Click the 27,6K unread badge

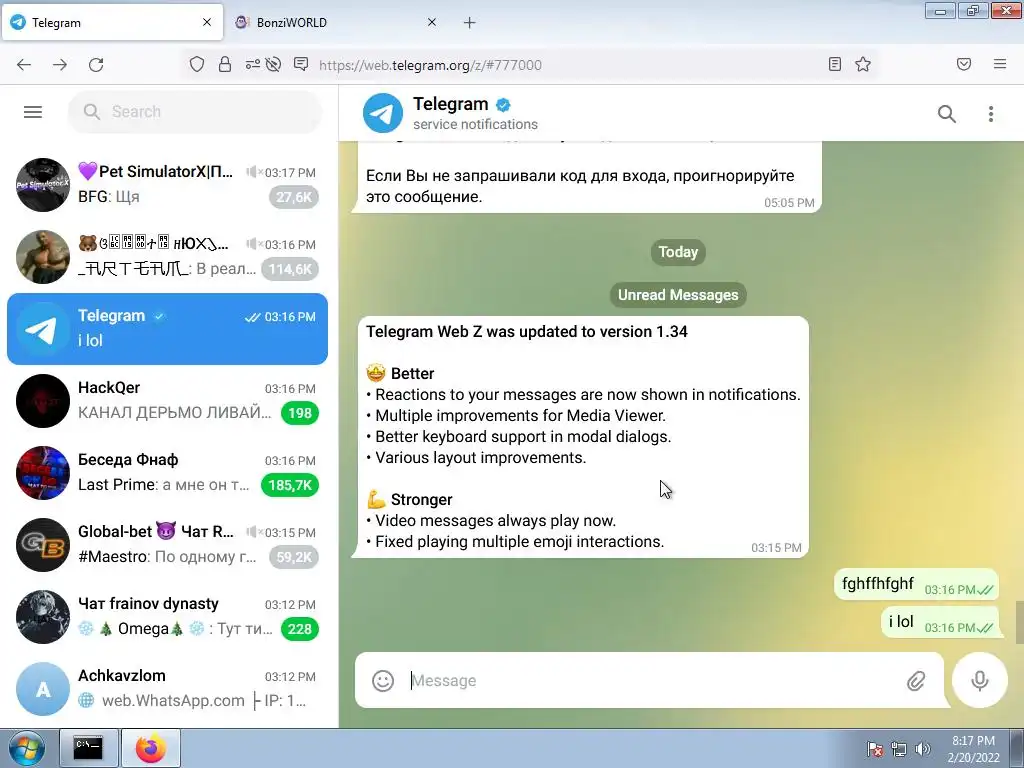coord(294,197)
